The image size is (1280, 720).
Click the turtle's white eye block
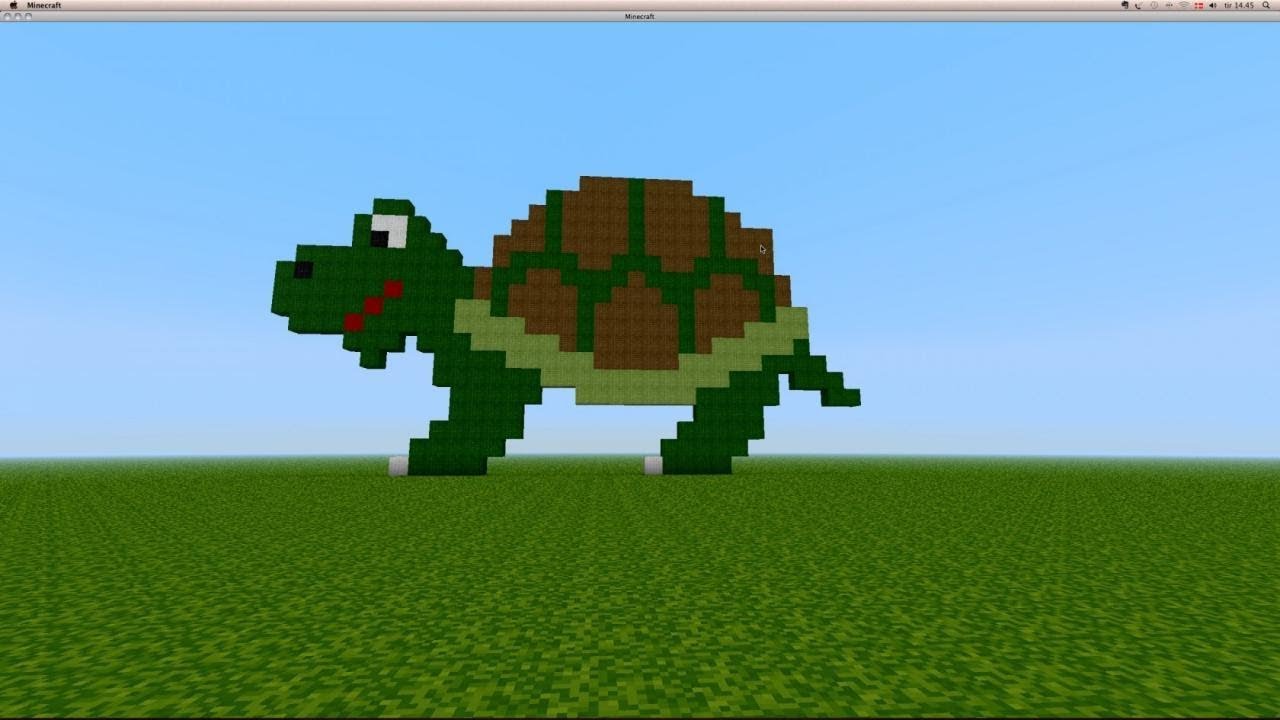tap(390, 231)
